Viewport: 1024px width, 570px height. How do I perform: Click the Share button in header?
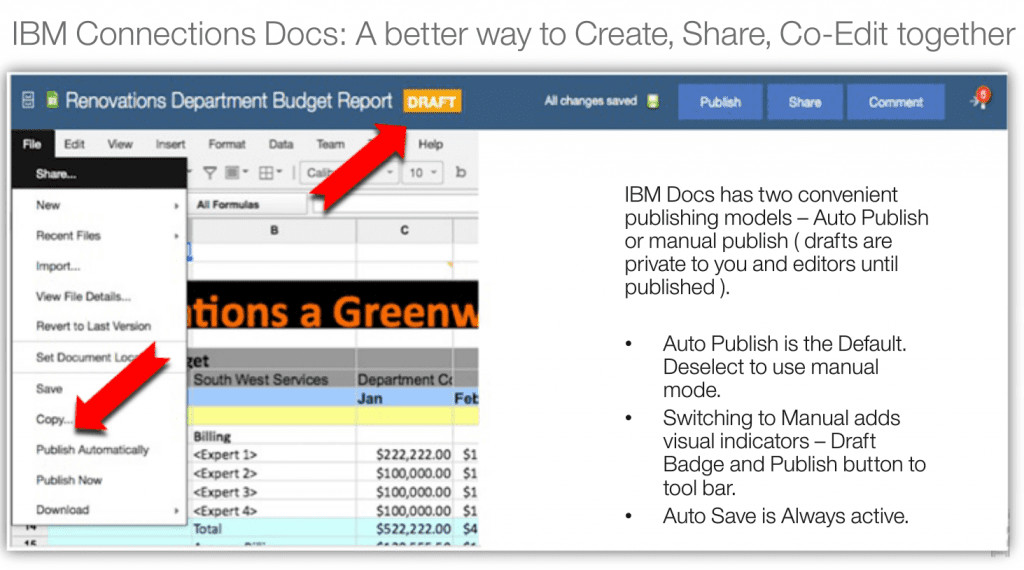pos(805,102)
